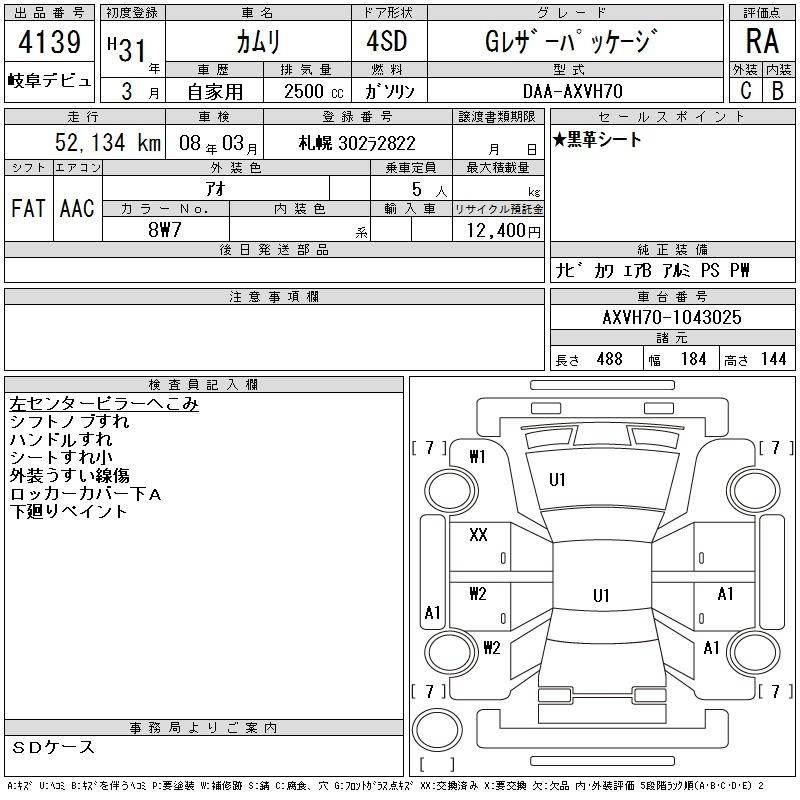Click the car name カムリ

(257, 42)
